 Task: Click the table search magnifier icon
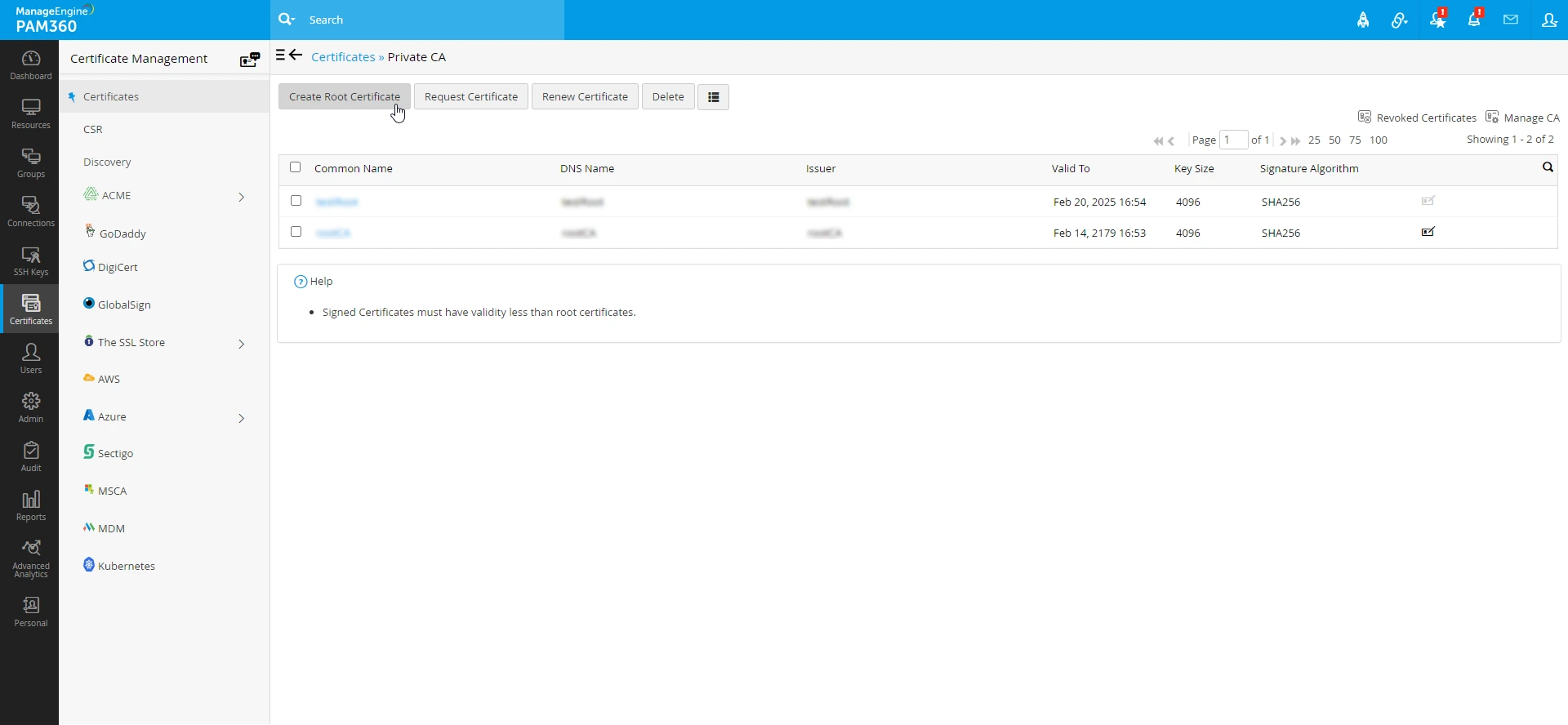point(1547,167)
